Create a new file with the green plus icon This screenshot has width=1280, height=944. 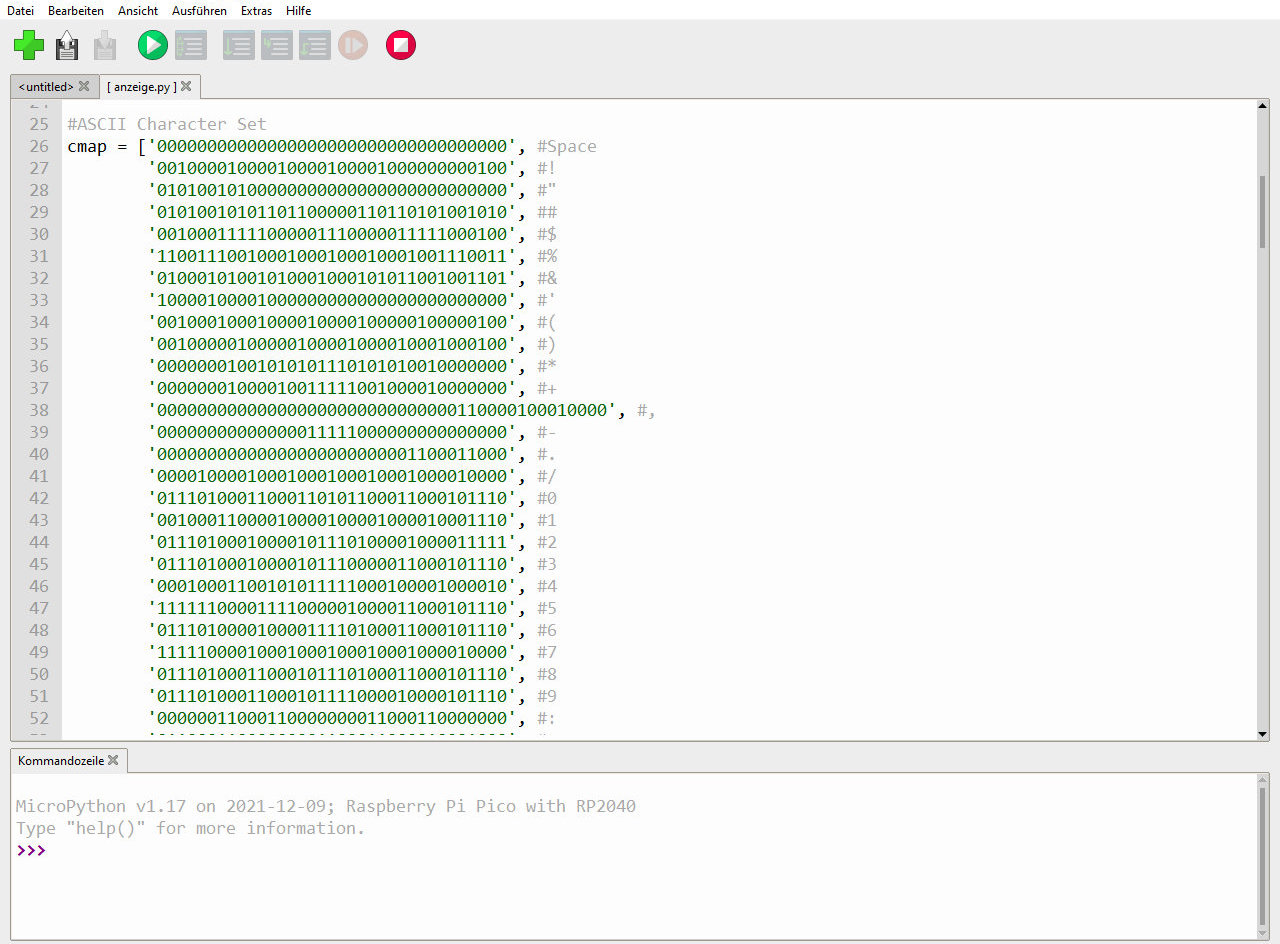point(29,45)
